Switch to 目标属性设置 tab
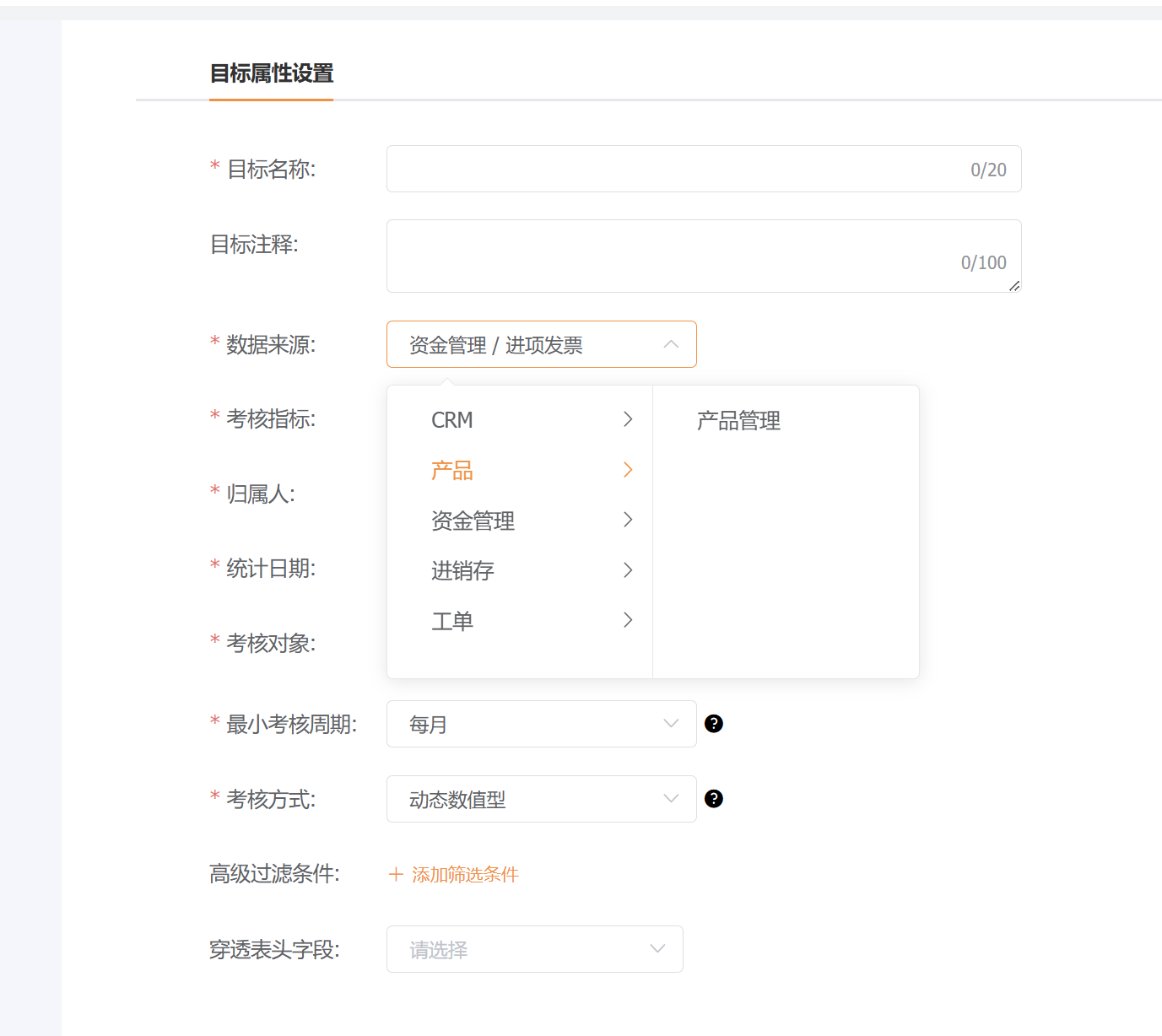This screenshot has width=1162, height=1036. [x=272, y=73]
